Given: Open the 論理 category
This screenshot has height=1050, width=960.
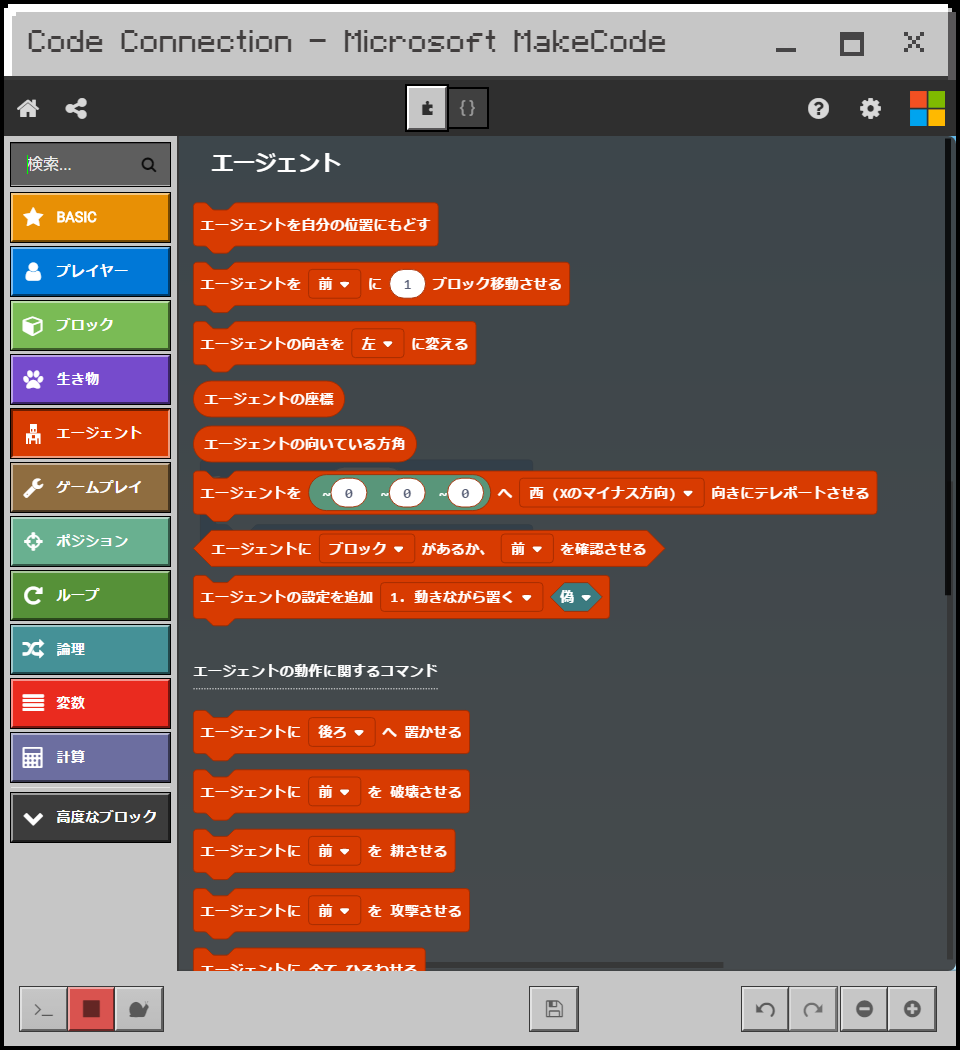Looking at the screenshot, I should point(90,650).
